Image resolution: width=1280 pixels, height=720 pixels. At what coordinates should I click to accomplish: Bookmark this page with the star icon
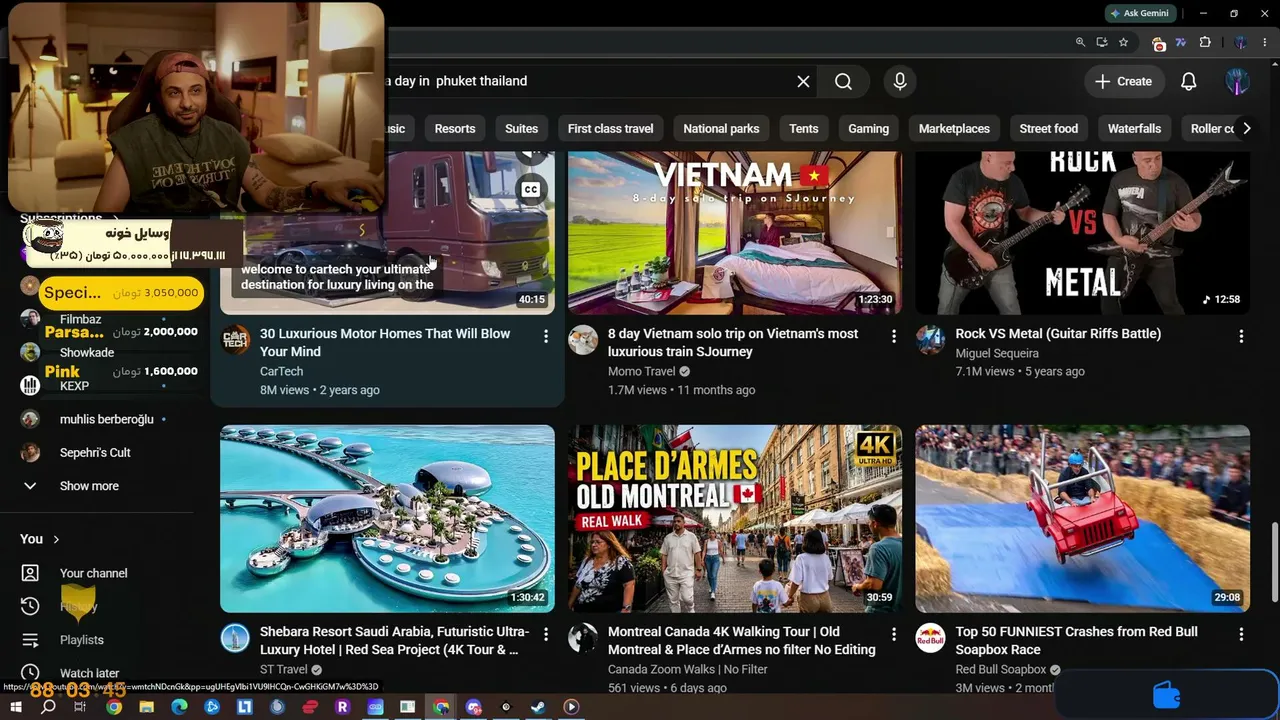[1124, 42]
